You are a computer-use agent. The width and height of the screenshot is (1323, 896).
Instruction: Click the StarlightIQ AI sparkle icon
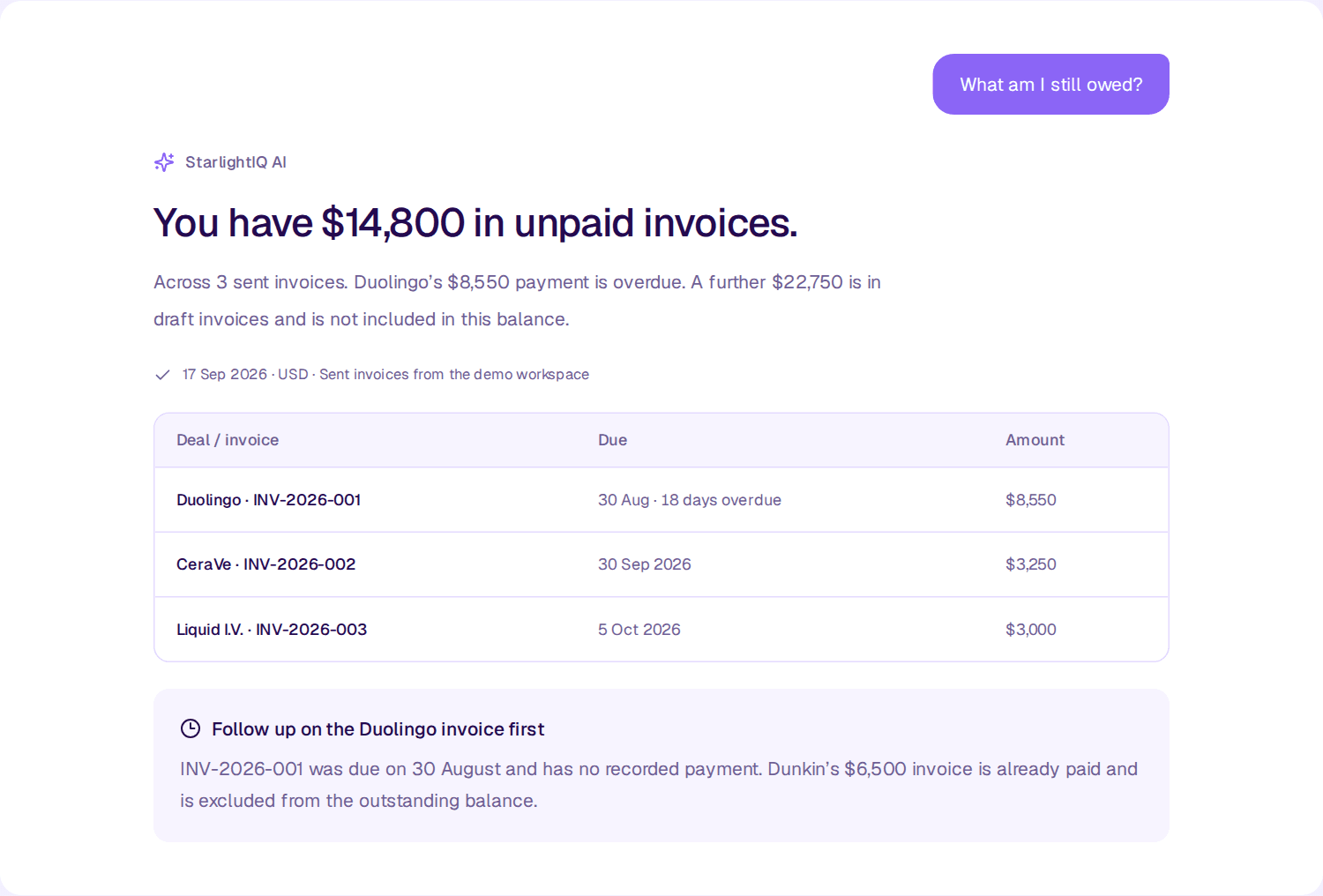click(164, 162)
